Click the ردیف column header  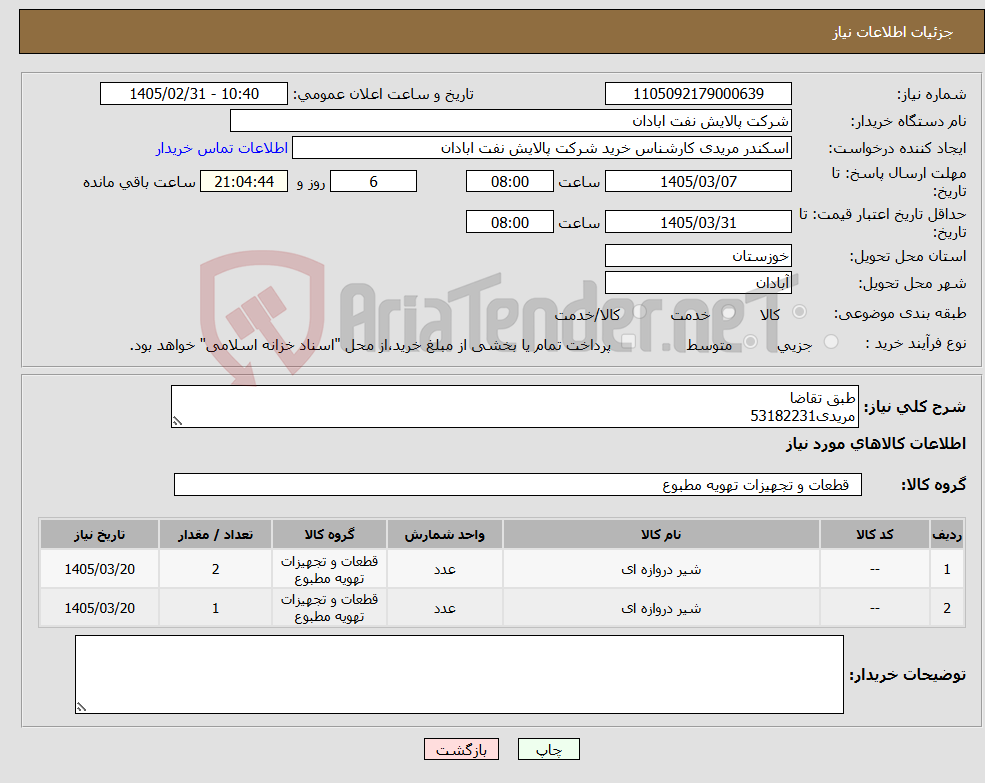tap(947, 535)
